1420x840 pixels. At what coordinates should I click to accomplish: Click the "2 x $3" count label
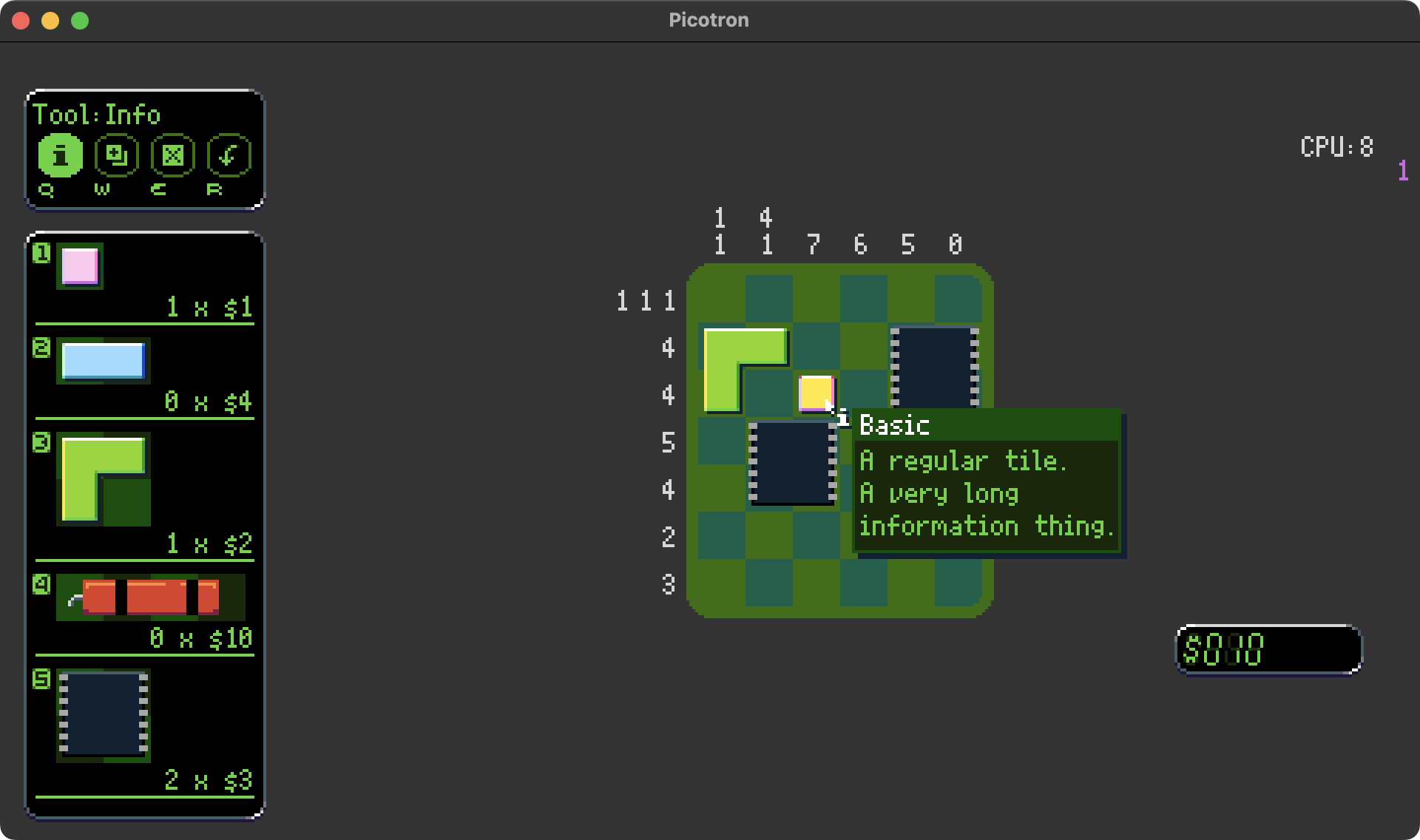coord(208,780)
